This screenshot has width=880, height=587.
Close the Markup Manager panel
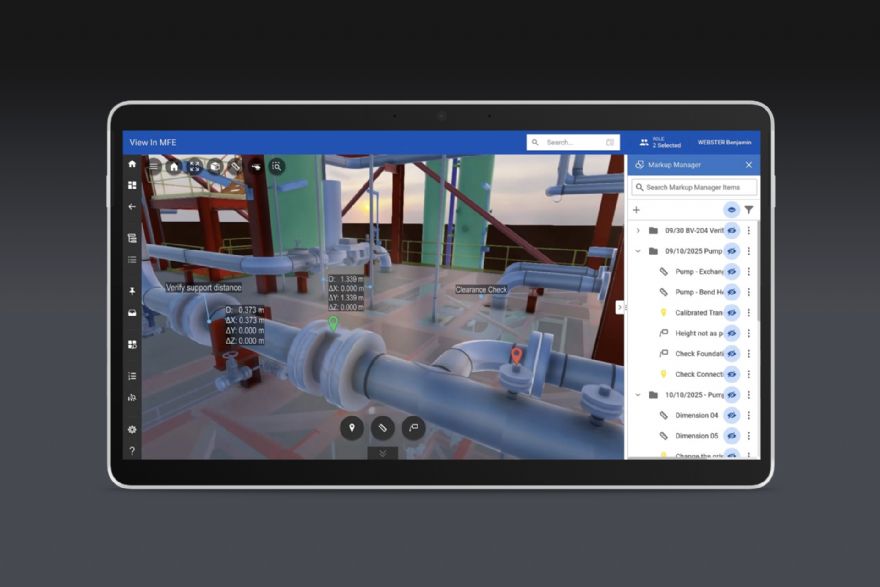point(748,165)
